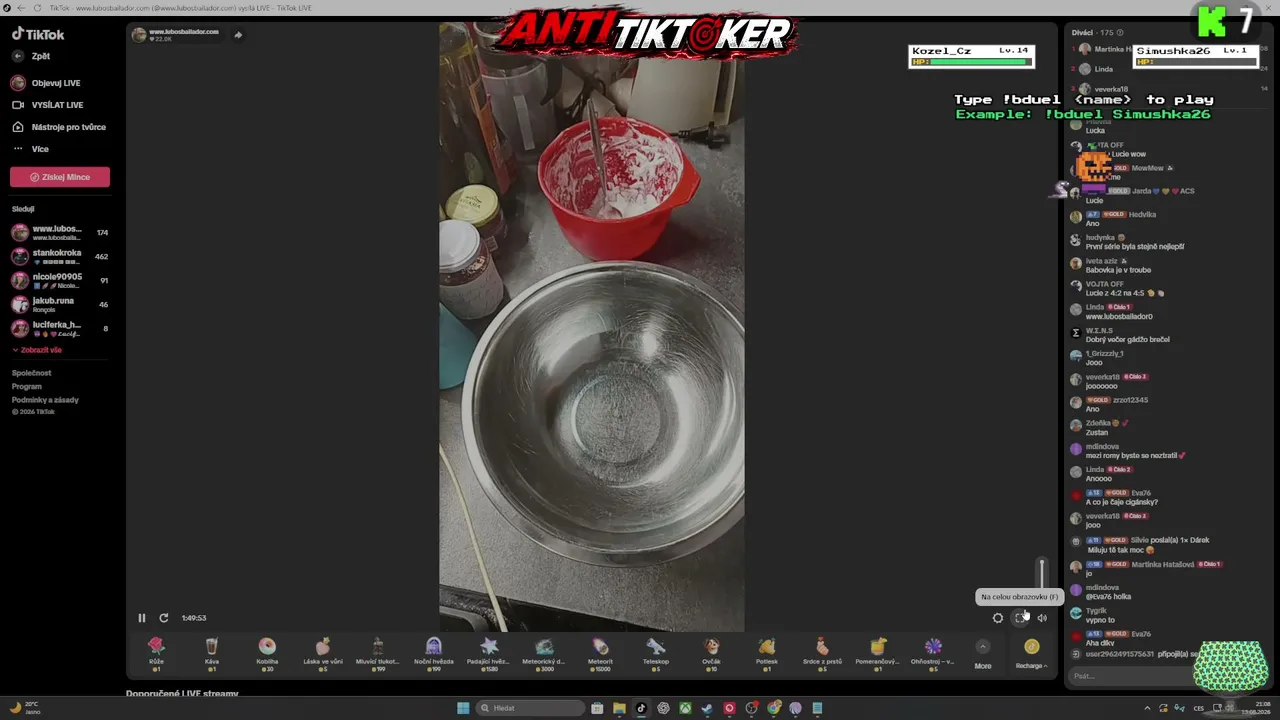Send the Pomerančový gift
This screenshot has width=1280, height=720.
click(878, 653)
